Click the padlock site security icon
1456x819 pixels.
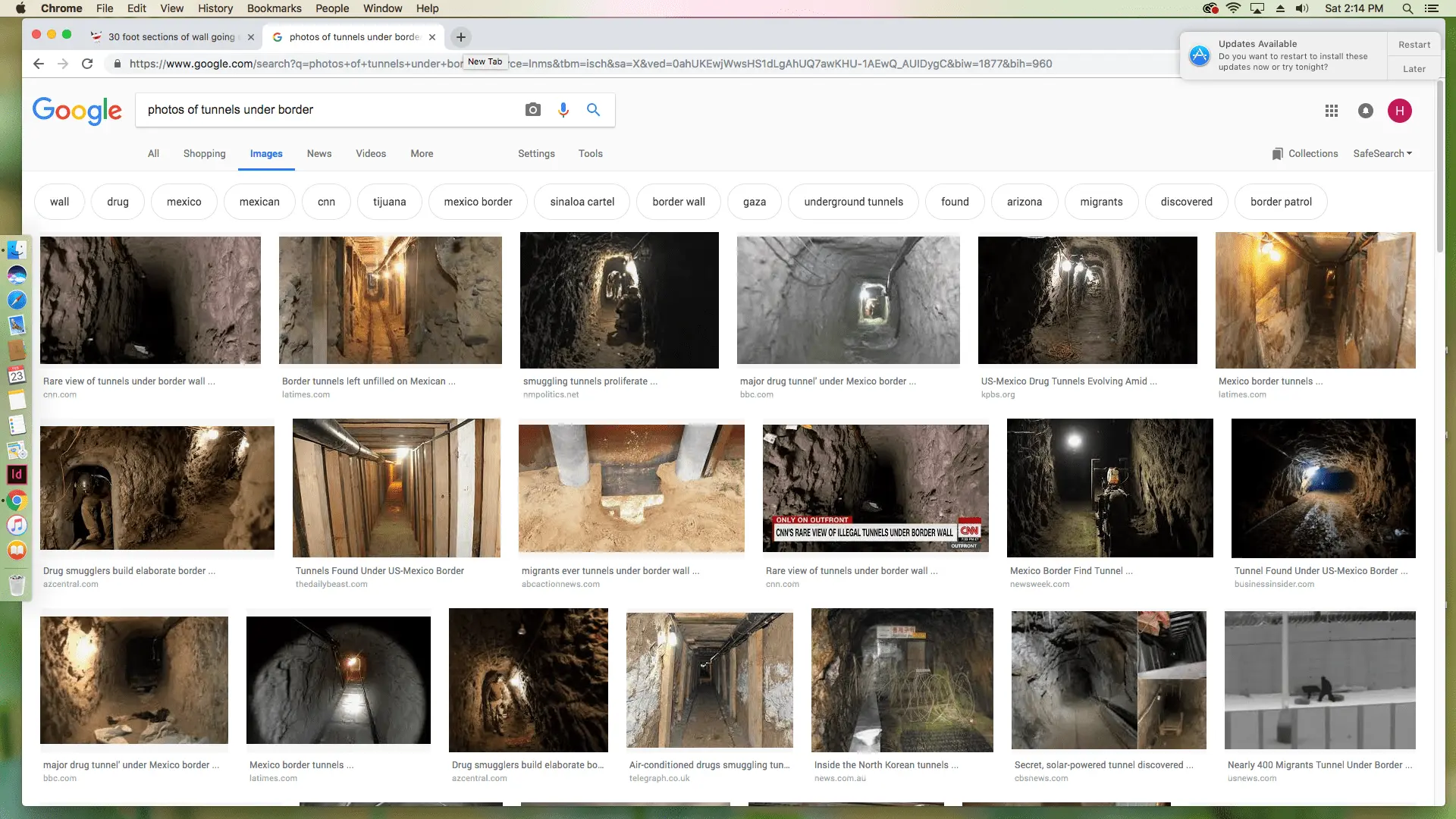(118, 64)
